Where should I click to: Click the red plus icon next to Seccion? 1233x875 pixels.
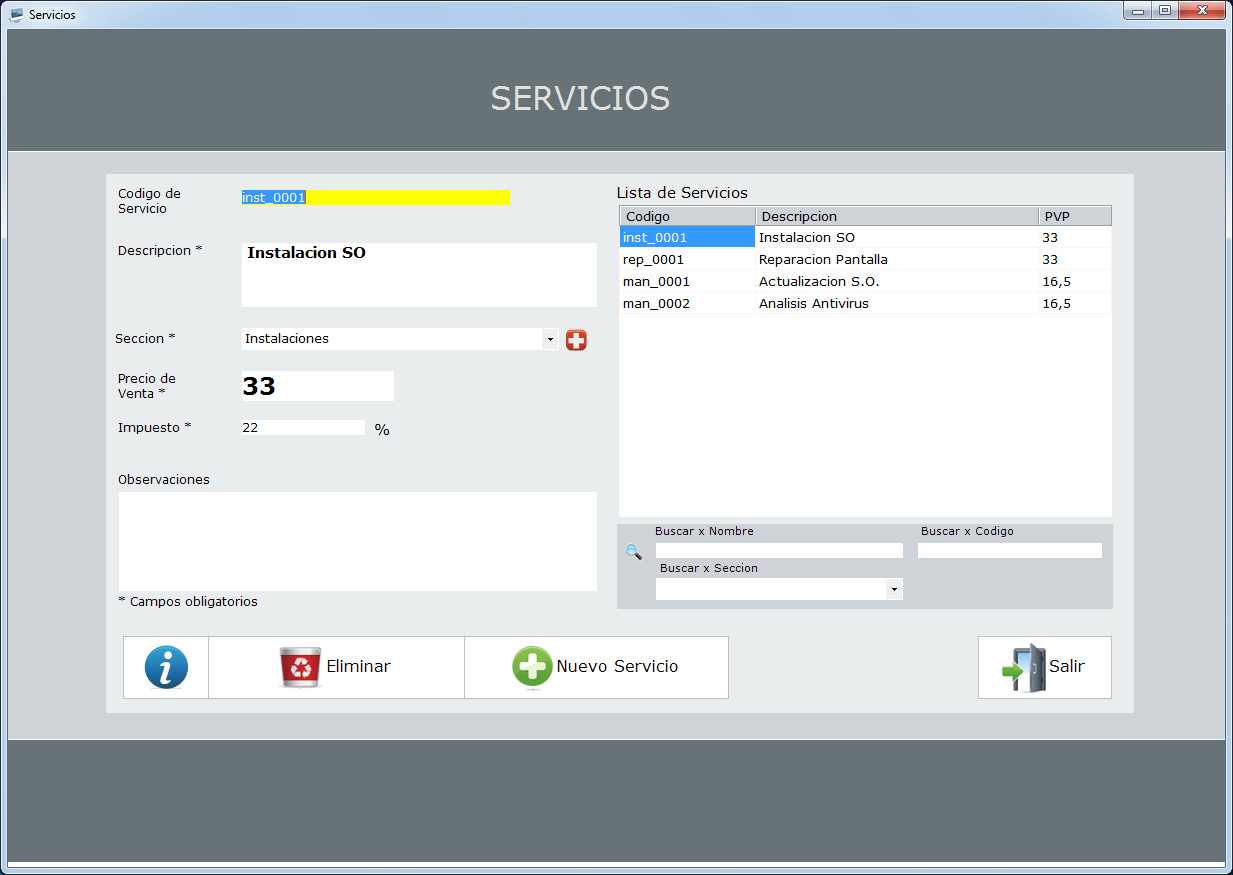[576, 340]
